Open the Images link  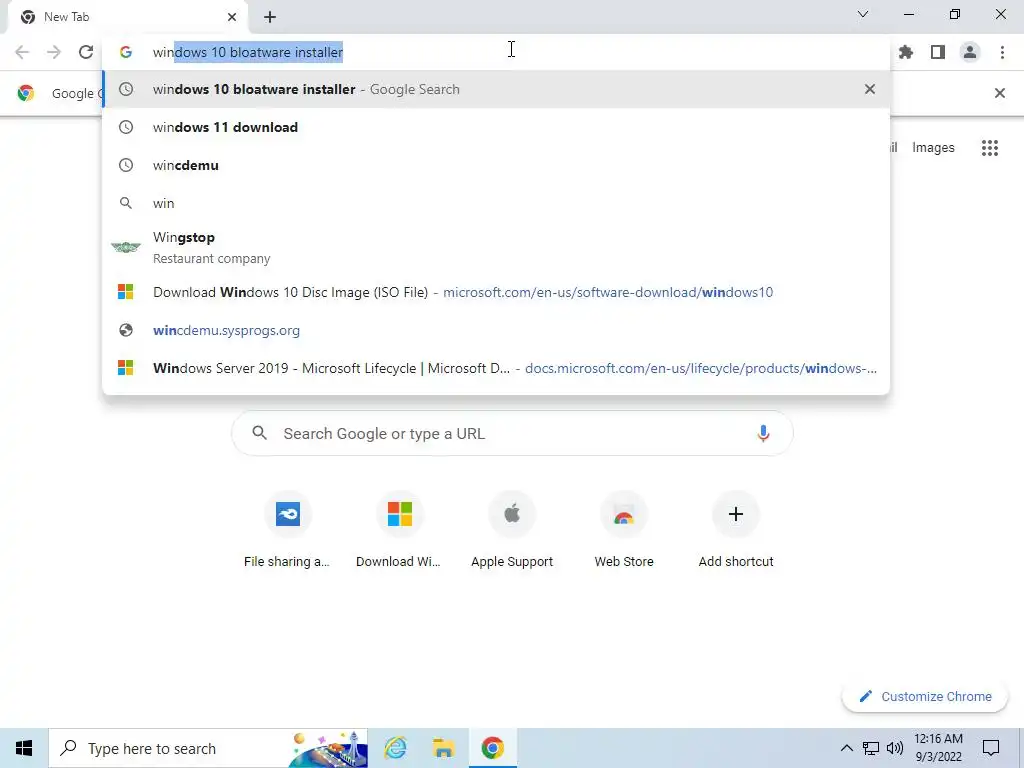tap(933, 148)
